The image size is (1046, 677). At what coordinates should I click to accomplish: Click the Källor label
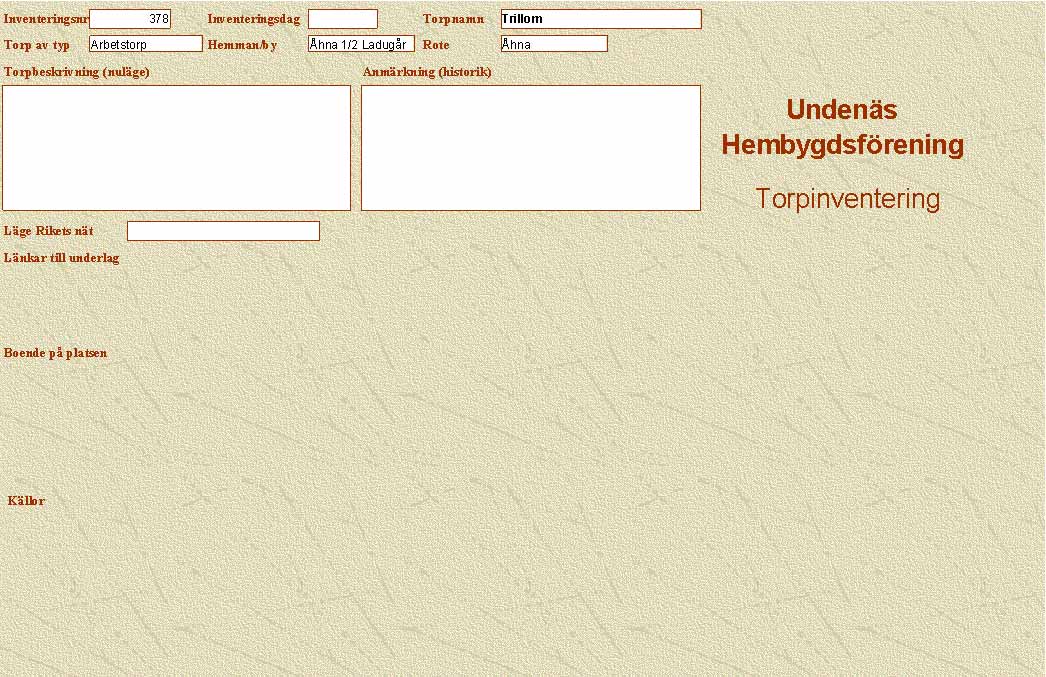pyautogui.click(x=26, y=501)
